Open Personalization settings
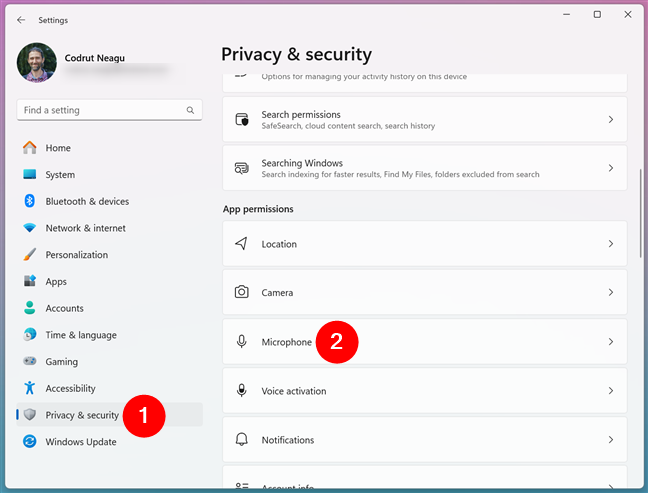 click(x=110, y=255)
